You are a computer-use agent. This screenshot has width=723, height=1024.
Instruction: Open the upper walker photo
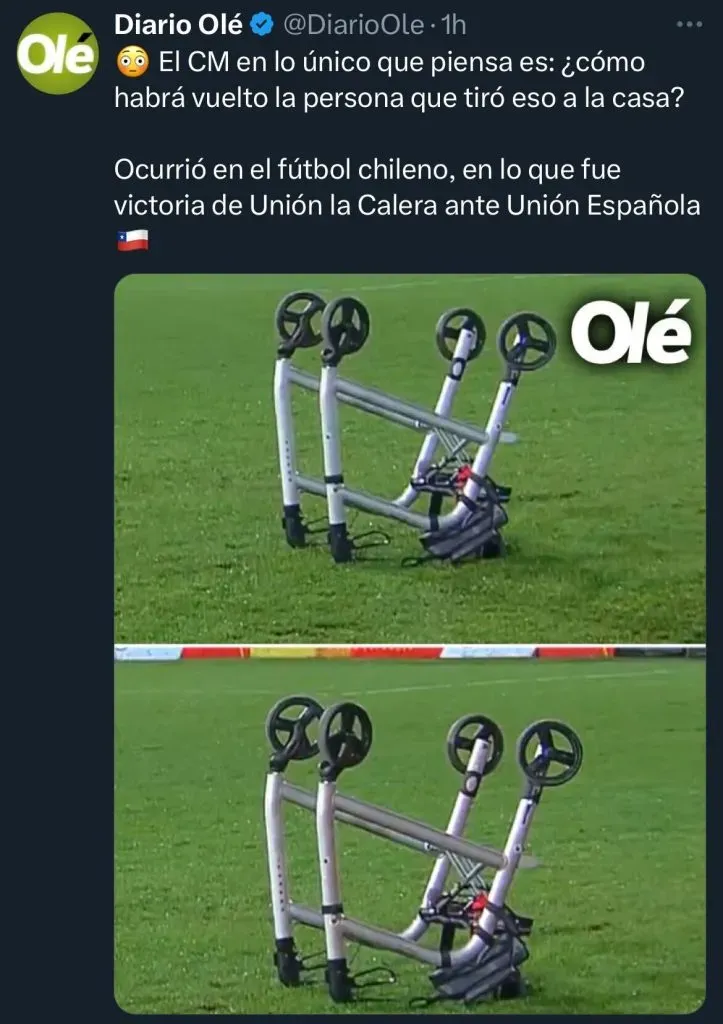[x=410, y=458]
